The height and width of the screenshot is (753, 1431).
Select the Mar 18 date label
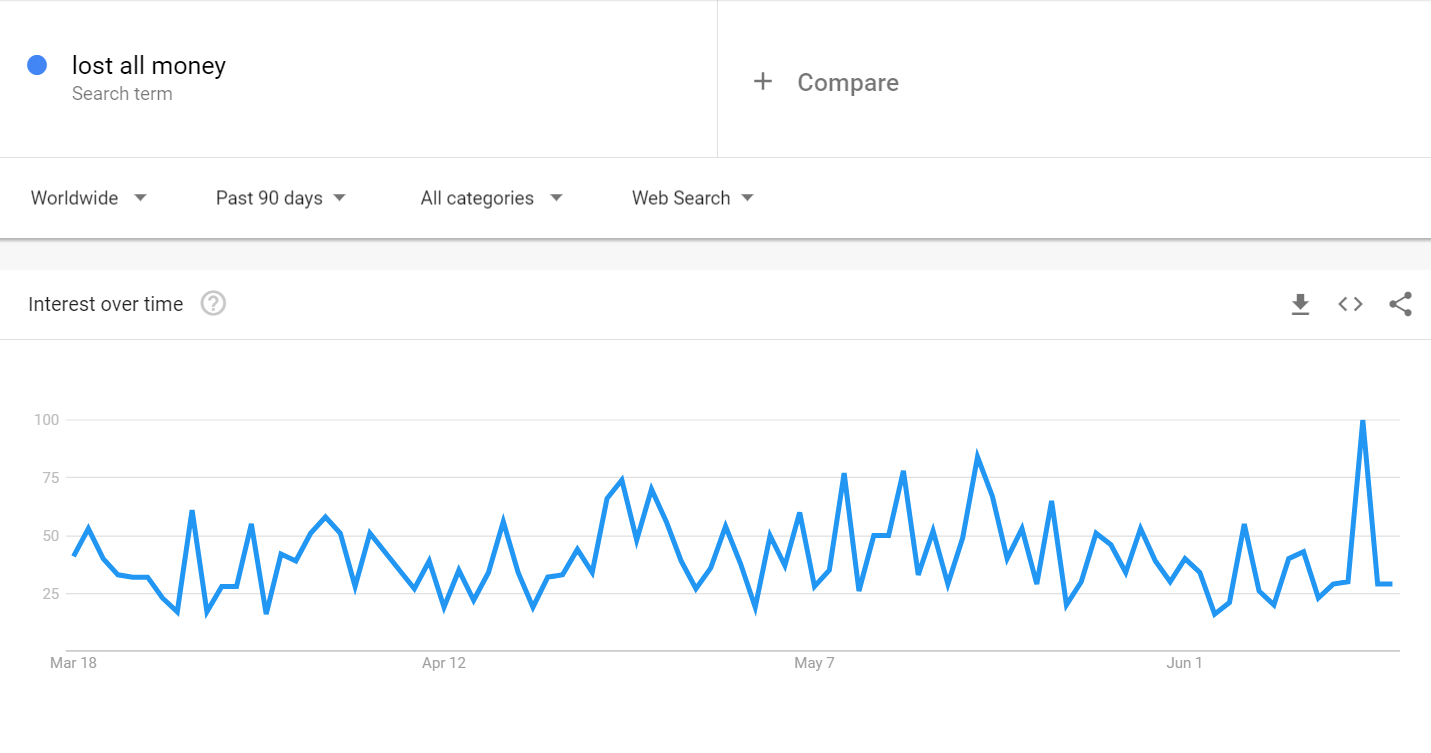point(73,663)
